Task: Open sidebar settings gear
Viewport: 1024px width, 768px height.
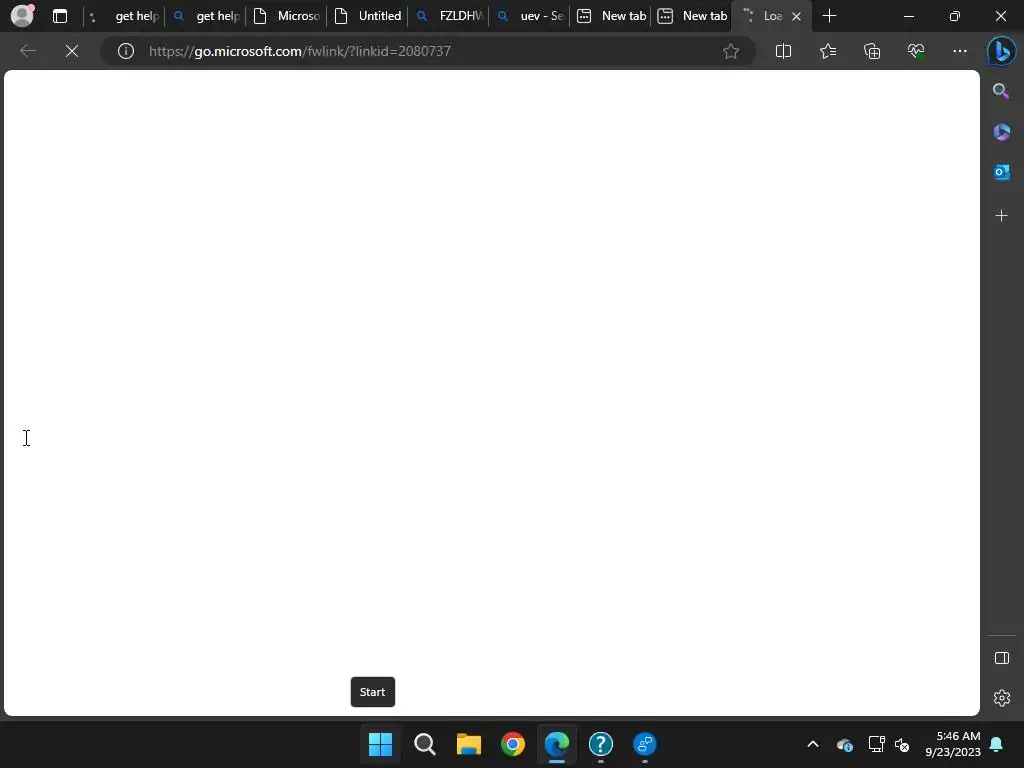Action: pyautogui.click(x=1001, y=698)
